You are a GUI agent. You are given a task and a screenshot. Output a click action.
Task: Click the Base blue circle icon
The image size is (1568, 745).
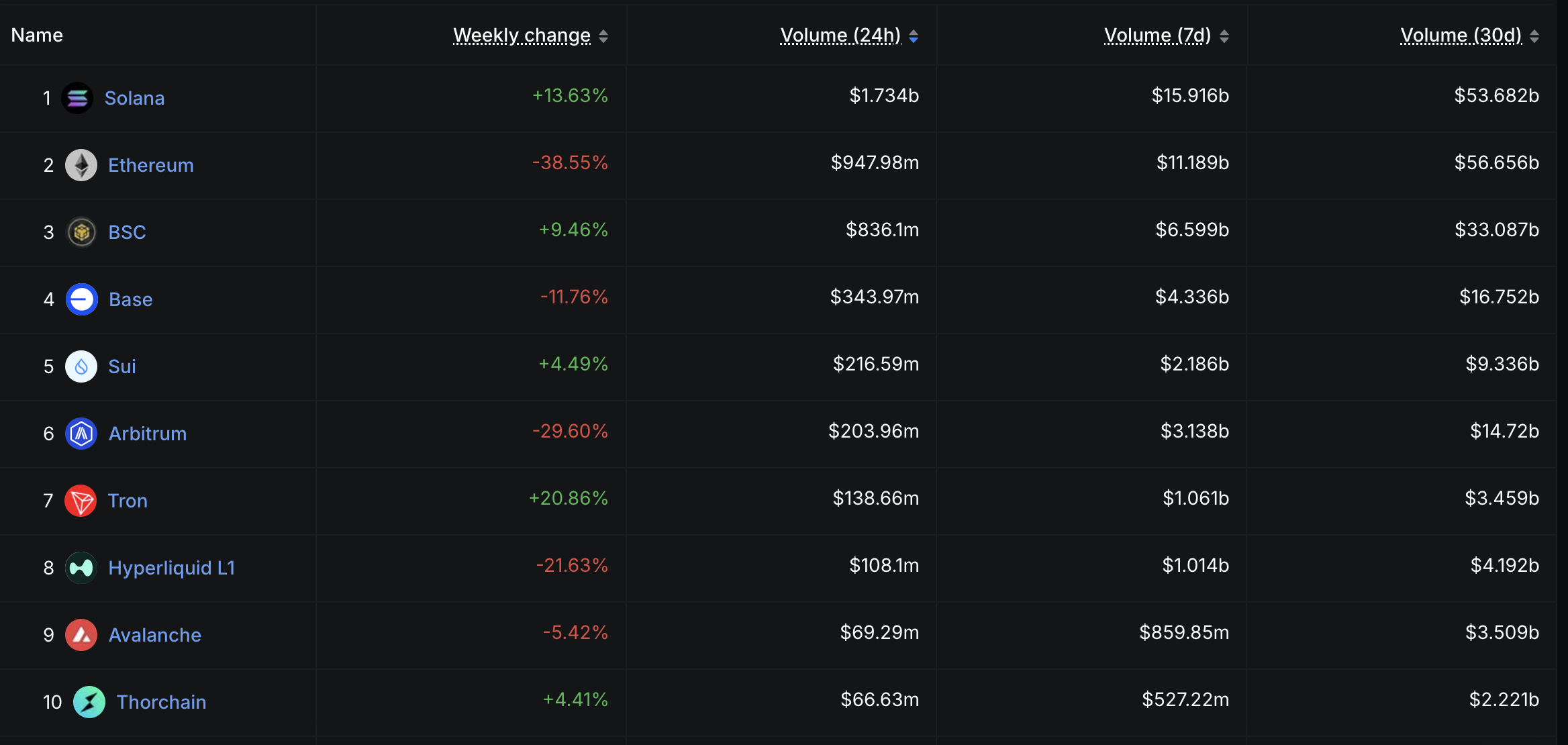(81, 299)
